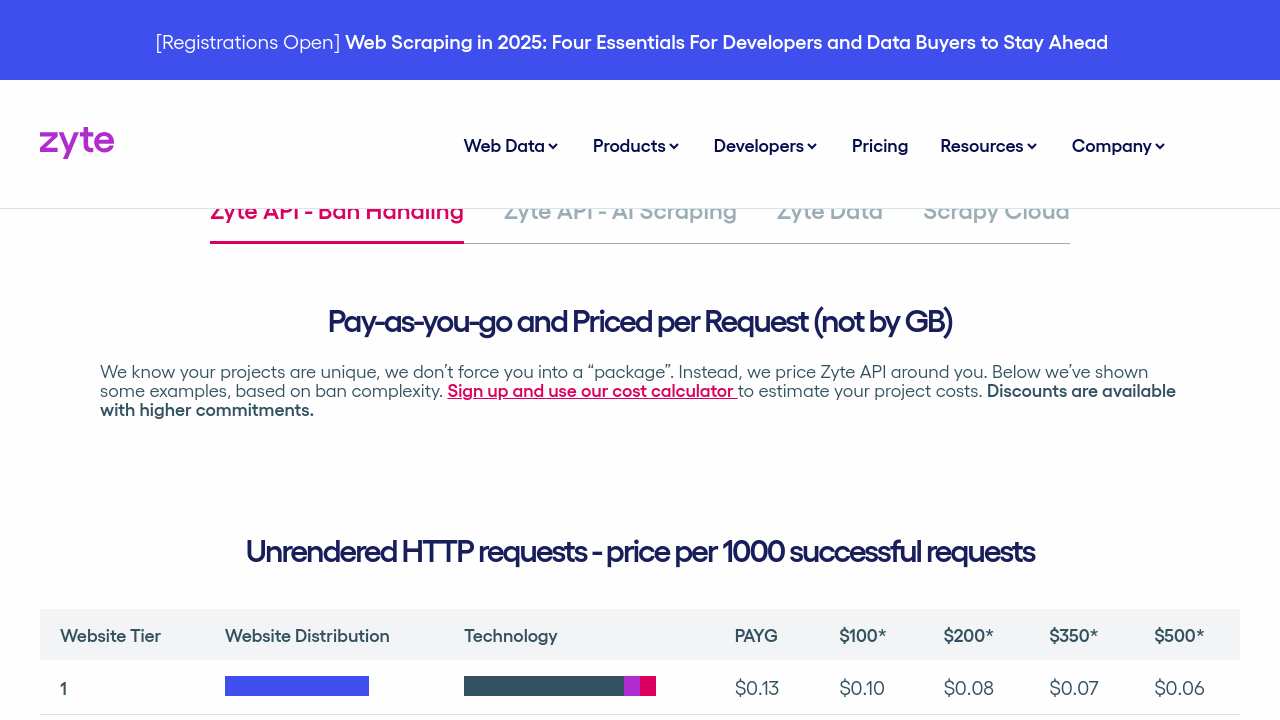Click the cost calculator sign up link
1280x720 pixels.
tap(592, 391)
